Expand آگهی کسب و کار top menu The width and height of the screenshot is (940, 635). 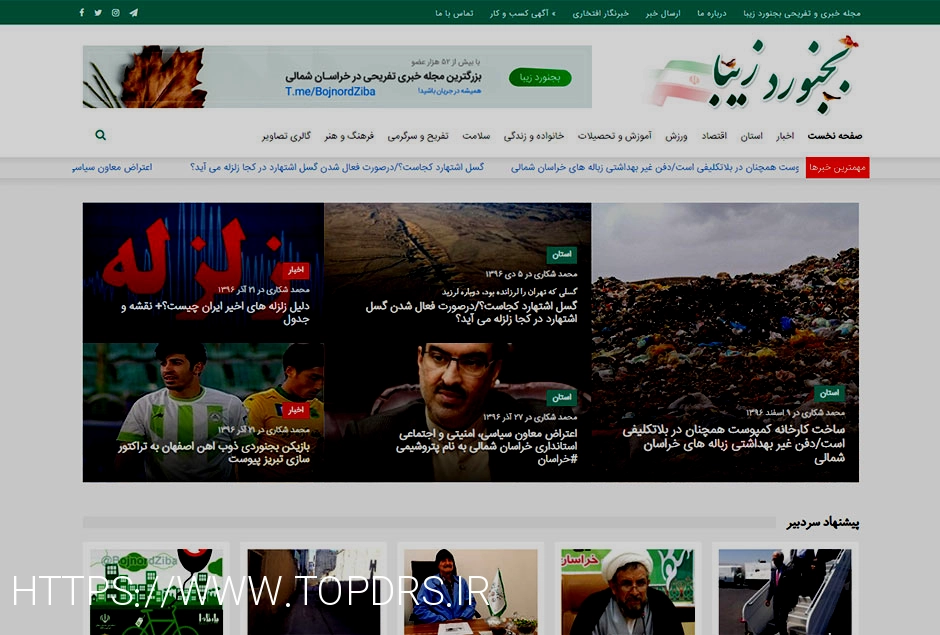coord(522,13)
